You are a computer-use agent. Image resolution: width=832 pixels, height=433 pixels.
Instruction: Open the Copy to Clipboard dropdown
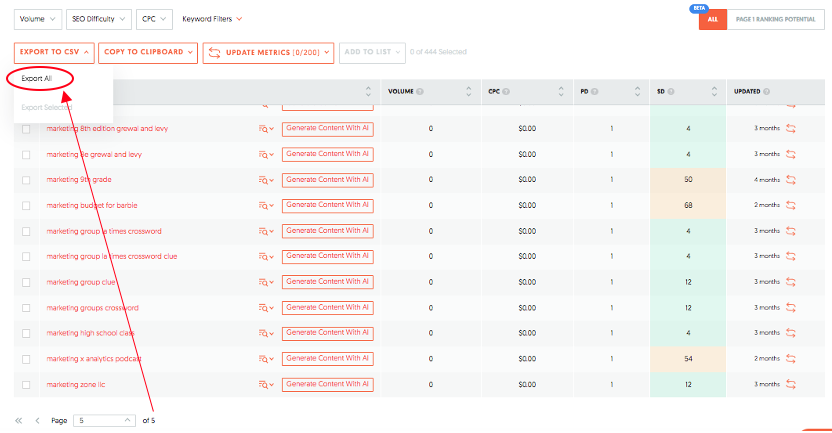click(146, 52)
